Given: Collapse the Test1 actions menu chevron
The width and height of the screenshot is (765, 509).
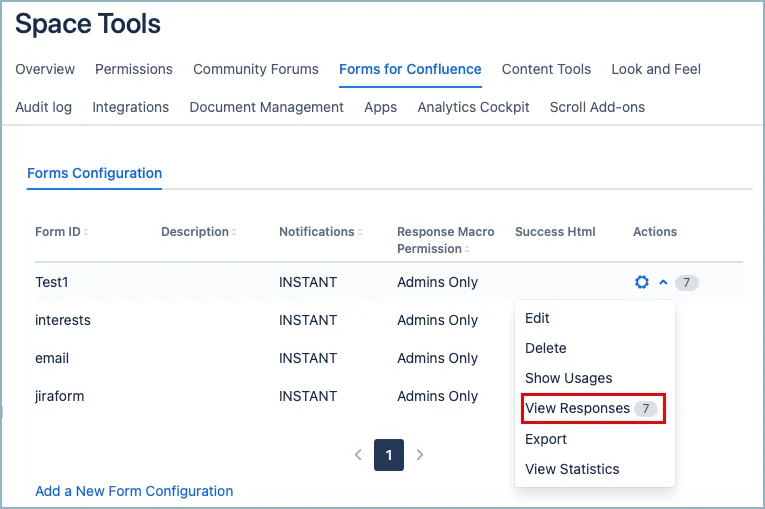Looking at the screenshot, I should (x=663, y=282).
